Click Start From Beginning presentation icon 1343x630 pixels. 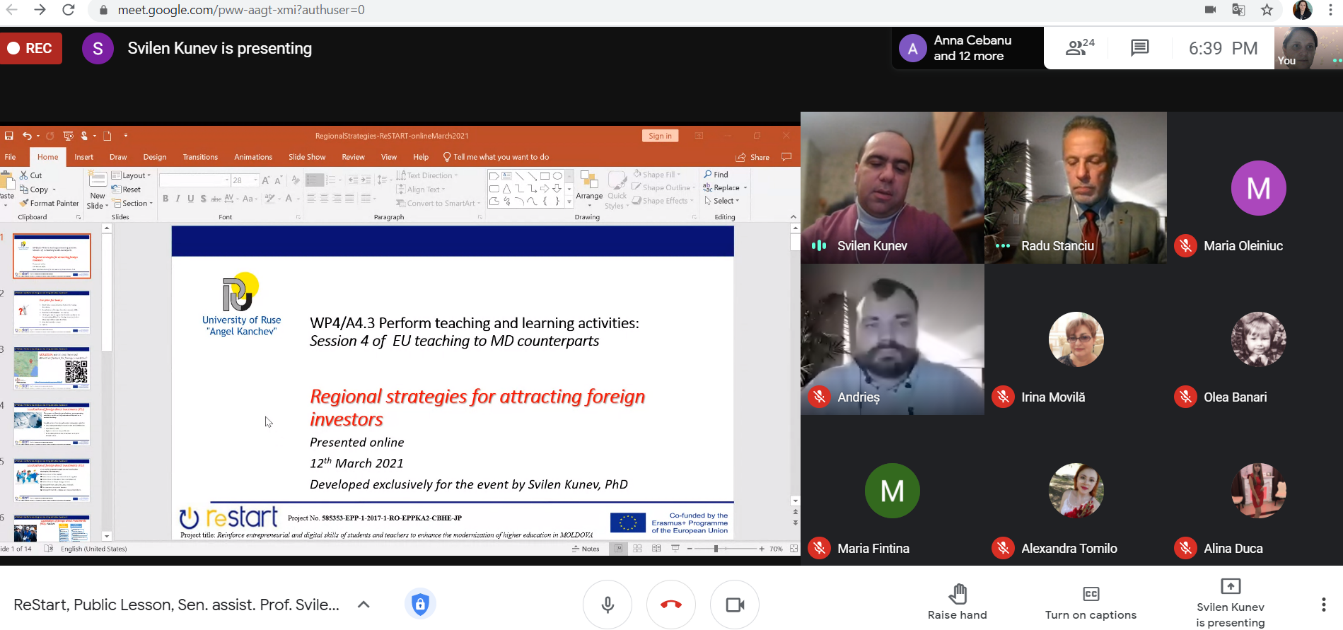point(68,136)
